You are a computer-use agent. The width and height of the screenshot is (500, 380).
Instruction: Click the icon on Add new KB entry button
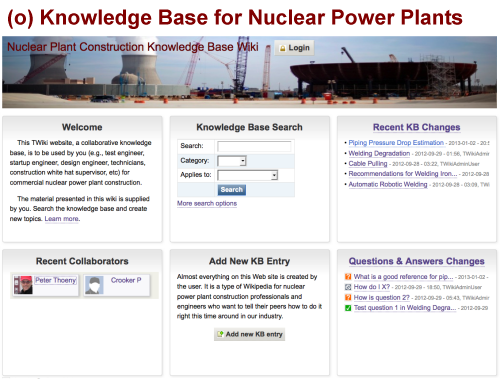[220, 334]
